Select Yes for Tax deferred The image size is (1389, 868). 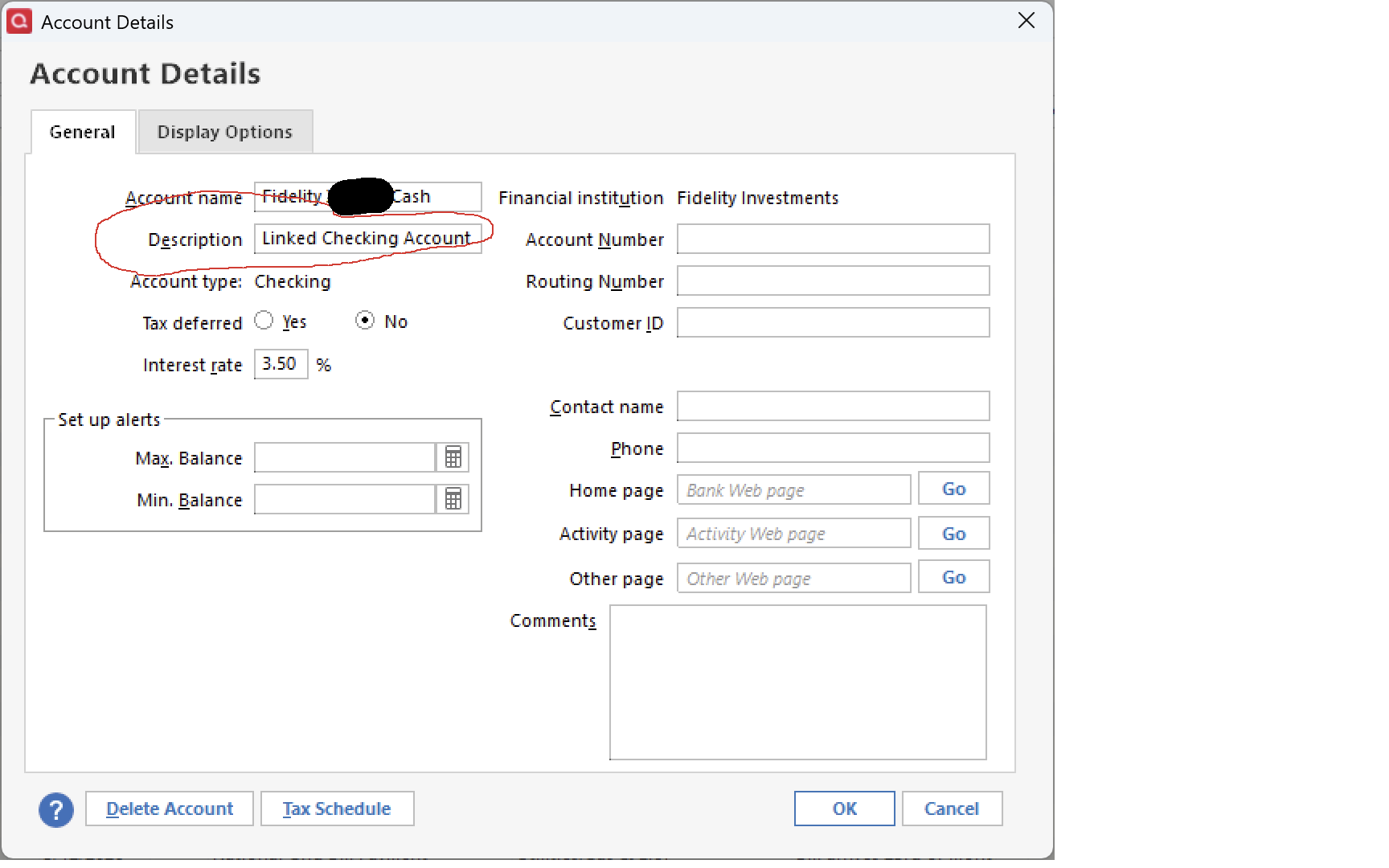(x=264, y=321)
